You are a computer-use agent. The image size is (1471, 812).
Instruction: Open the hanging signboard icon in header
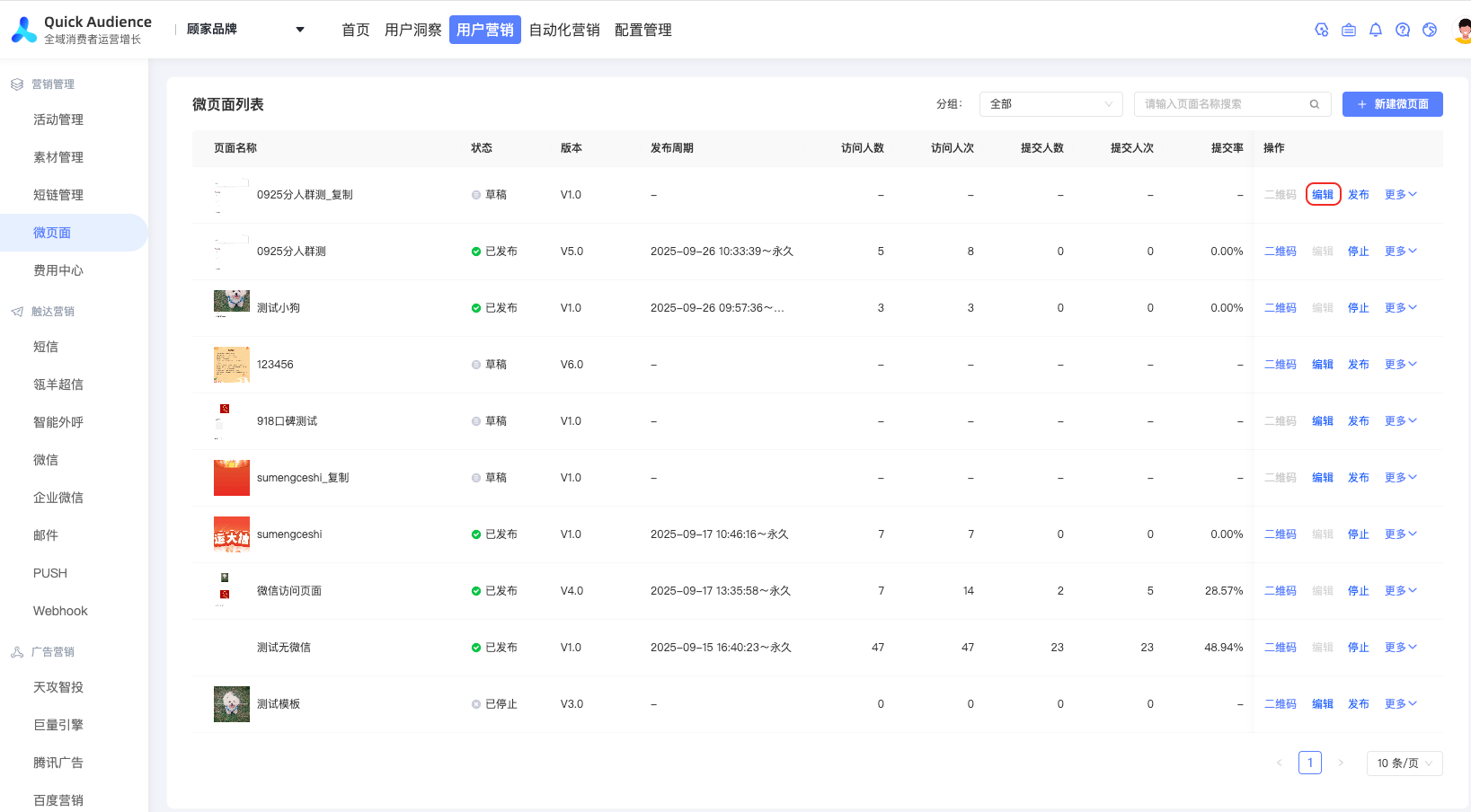click(1348, 30)
